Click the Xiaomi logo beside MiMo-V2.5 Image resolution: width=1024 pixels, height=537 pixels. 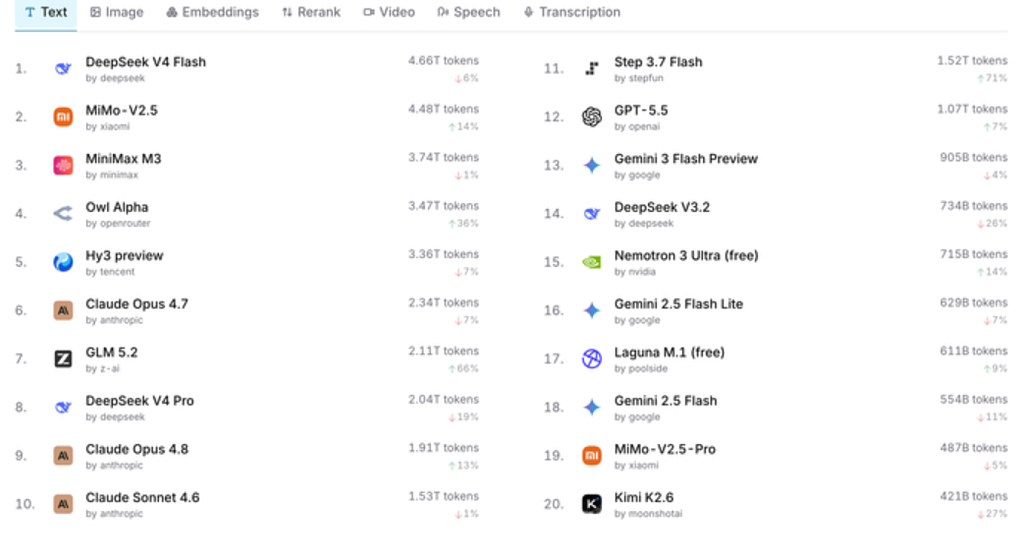pyautogui.click(x=63, y=117)
